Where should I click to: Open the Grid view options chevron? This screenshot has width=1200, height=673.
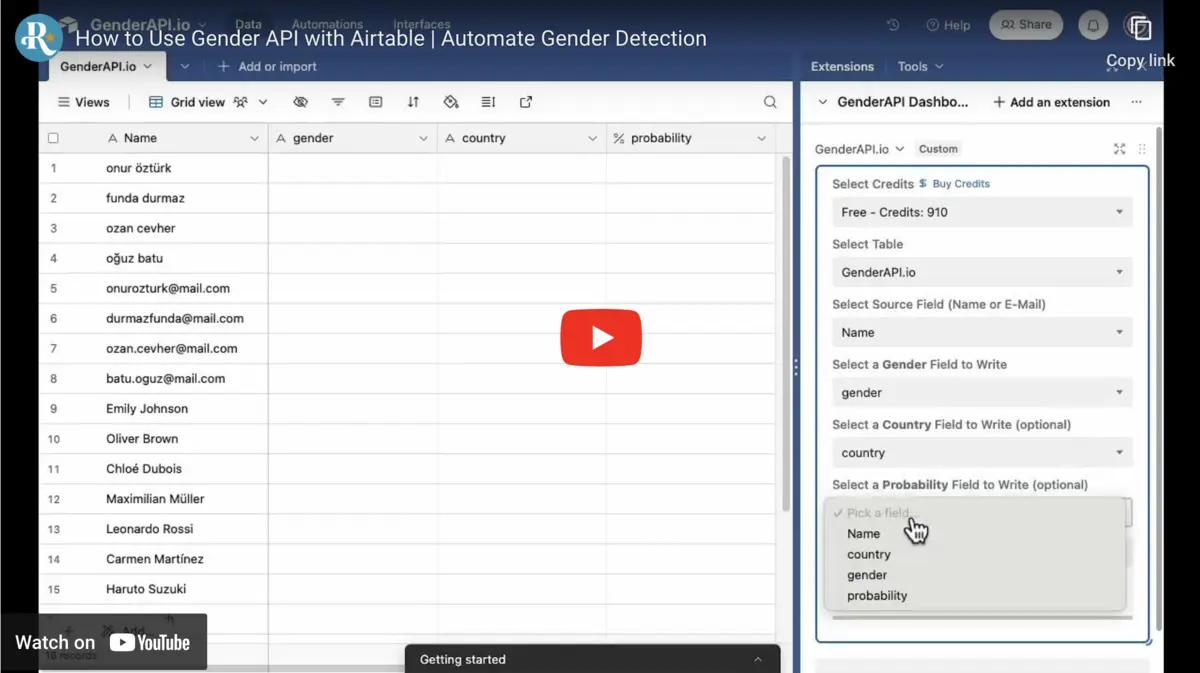pyautogui.click(x=263, y=102)
